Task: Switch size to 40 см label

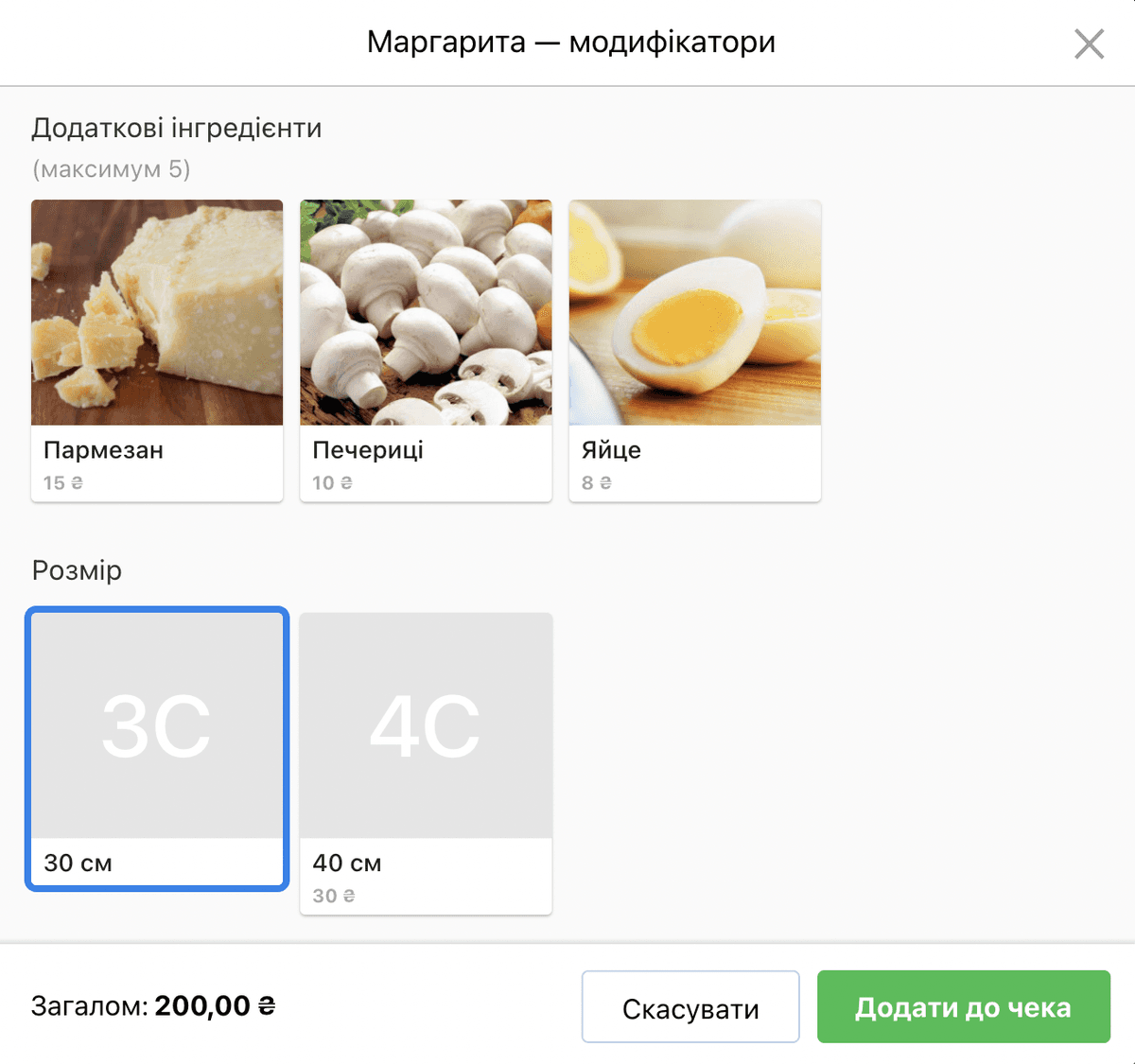Action: coord(347,863)
